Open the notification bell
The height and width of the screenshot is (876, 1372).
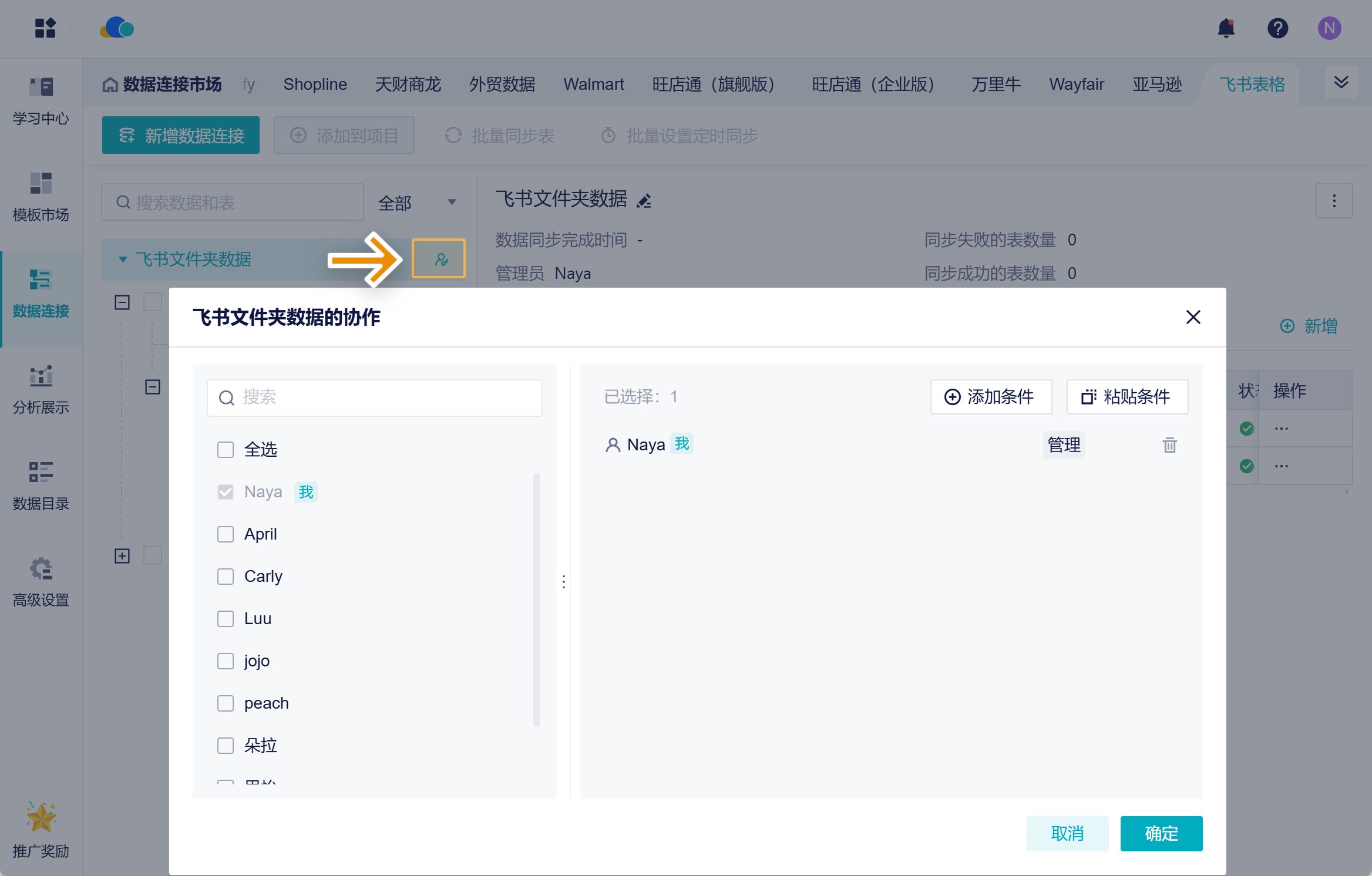click(x=1226, y=28)
